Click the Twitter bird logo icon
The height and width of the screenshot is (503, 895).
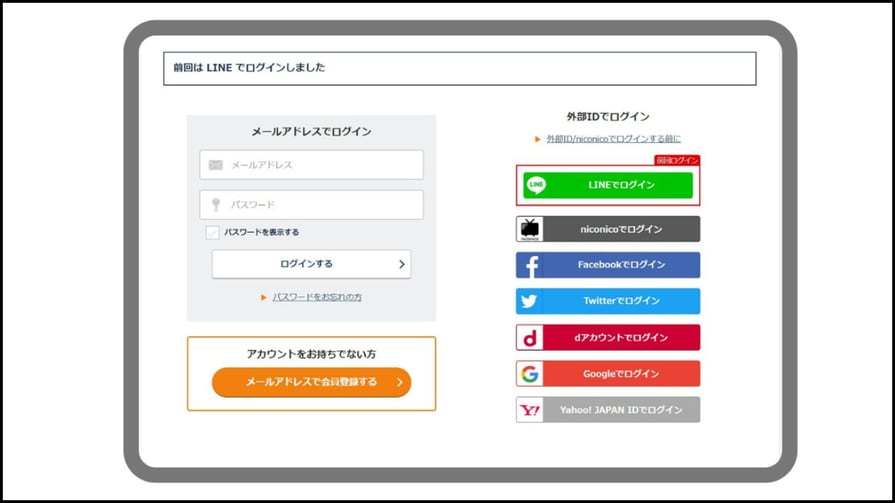point(529,301)
